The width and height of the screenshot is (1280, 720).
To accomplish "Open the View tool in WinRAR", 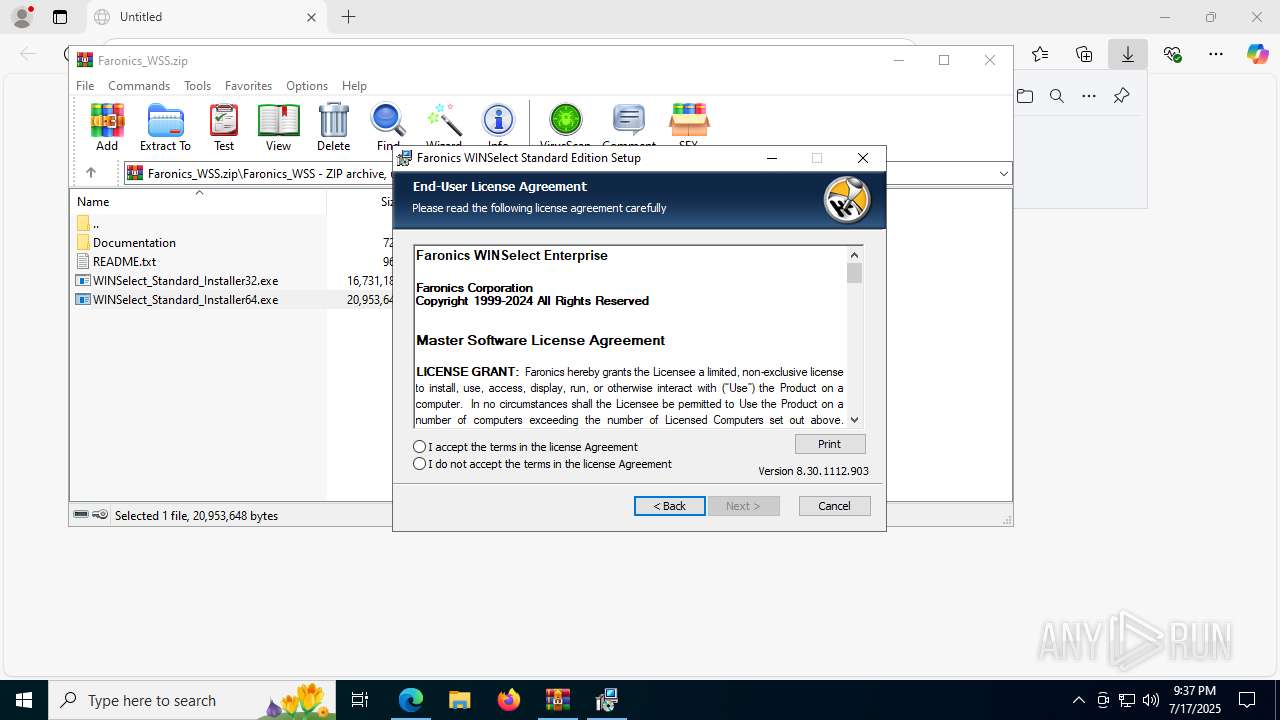I will pyautogui.click(x=278, y=127).
